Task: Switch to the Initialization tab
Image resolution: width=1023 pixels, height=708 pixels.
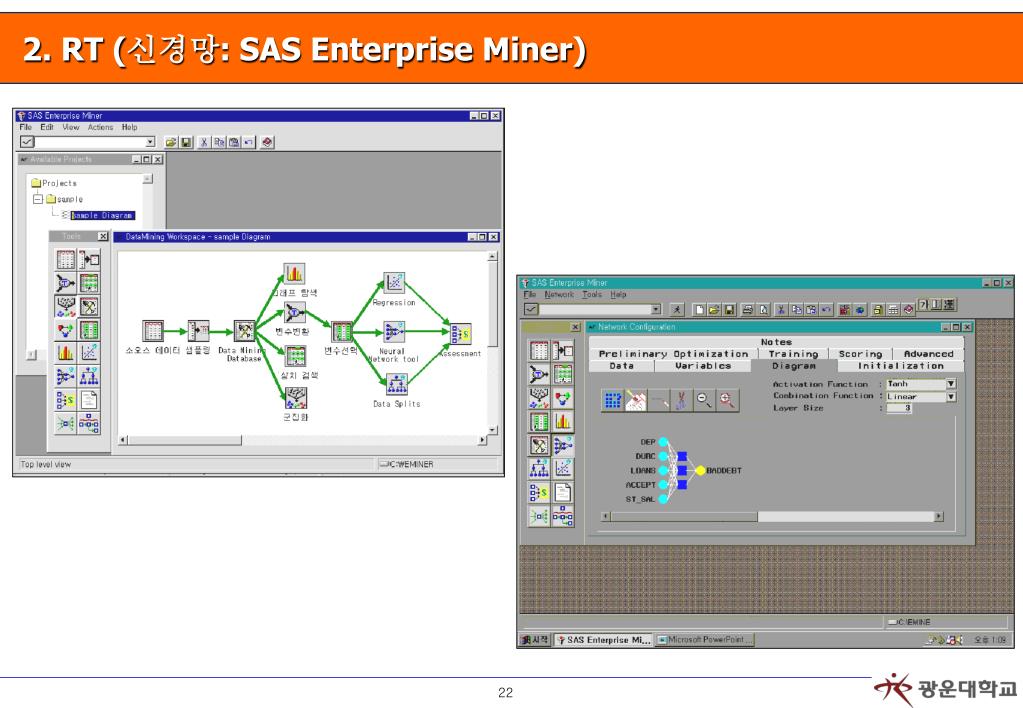Action: coord(900,366)
